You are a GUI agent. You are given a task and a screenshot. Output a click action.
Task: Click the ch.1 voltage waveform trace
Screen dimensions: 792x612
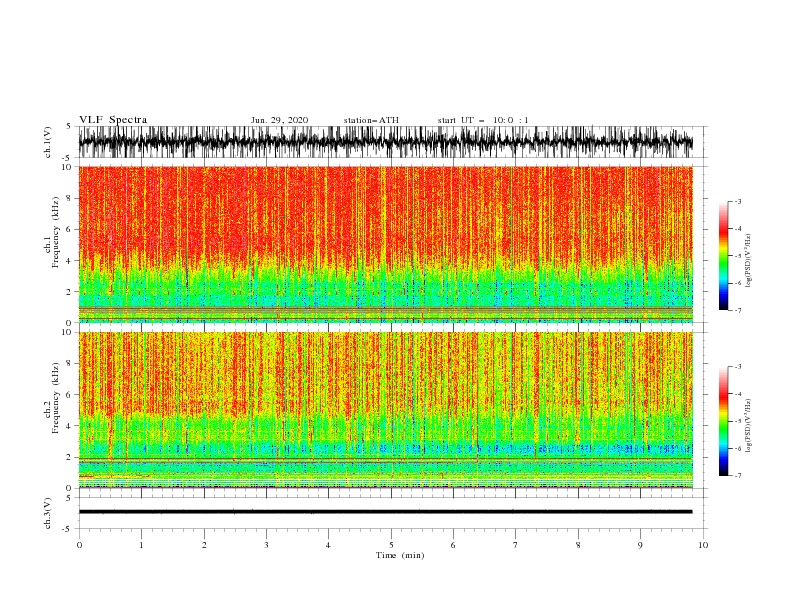point(385,142)
